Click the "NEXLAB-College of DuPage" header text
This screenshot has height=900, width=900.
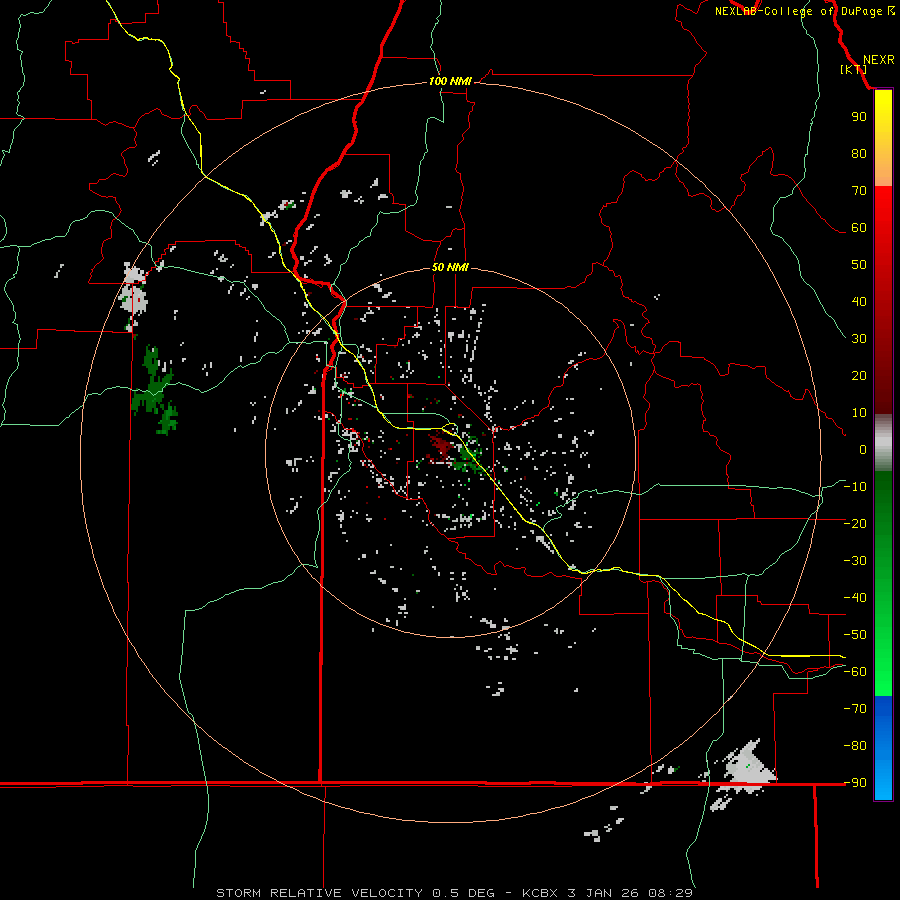pyautogui.click(x=798, y=11)
